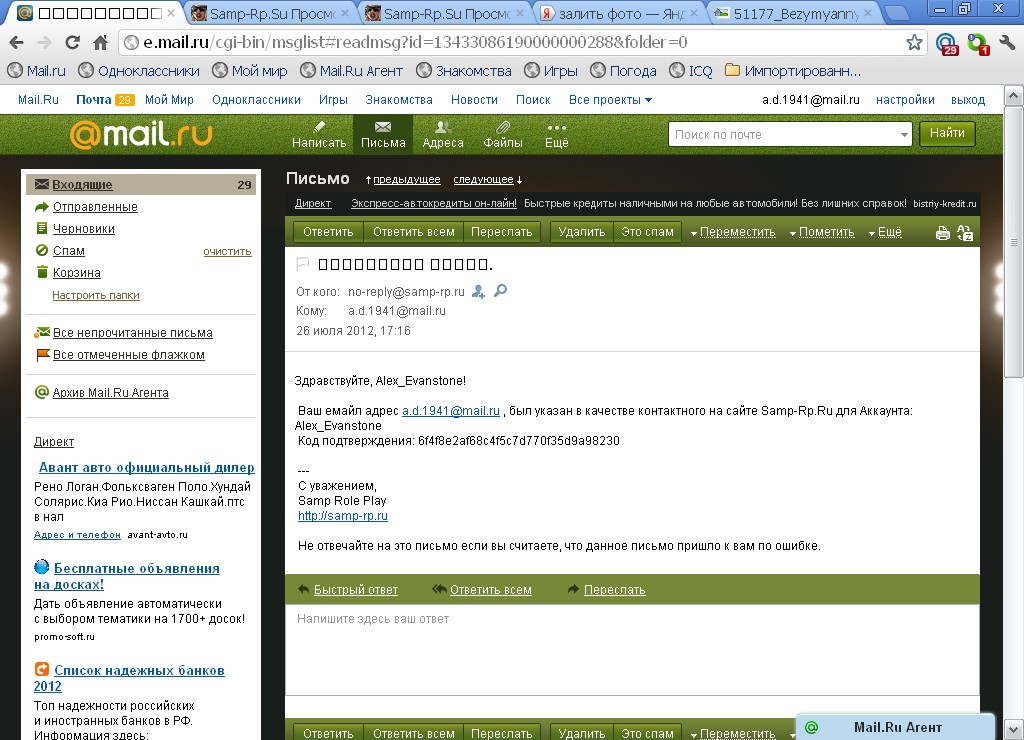This screenshot has width=1024, height=740.
Task: Open Все проекты dropdown
Action: (610, 100)
